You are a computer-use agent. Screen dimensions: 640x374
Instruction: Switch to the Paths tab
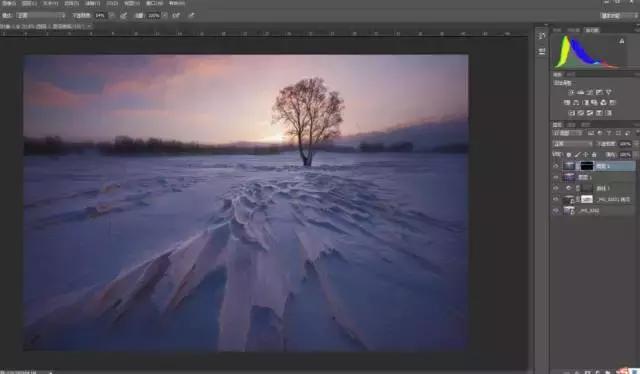[x=586, y=125]
